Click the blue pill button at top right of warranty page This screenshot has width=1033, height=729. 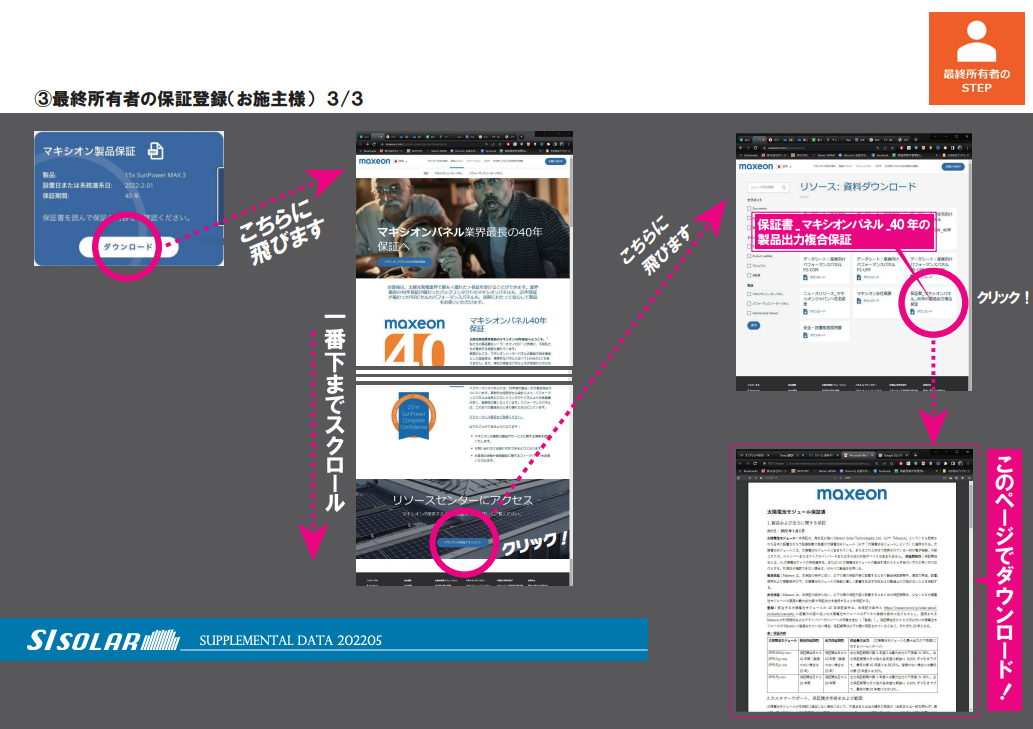coord(555,161)
